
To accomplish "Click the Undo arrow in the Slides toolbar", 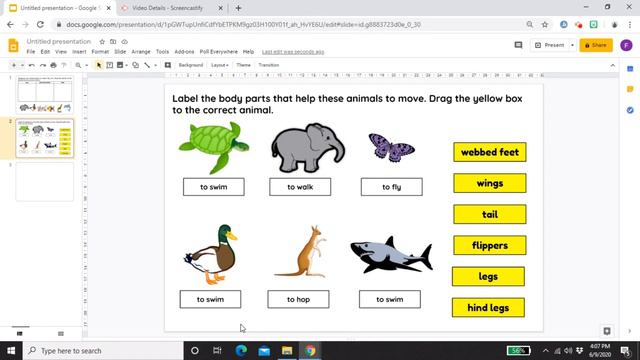I will [31, 65].
